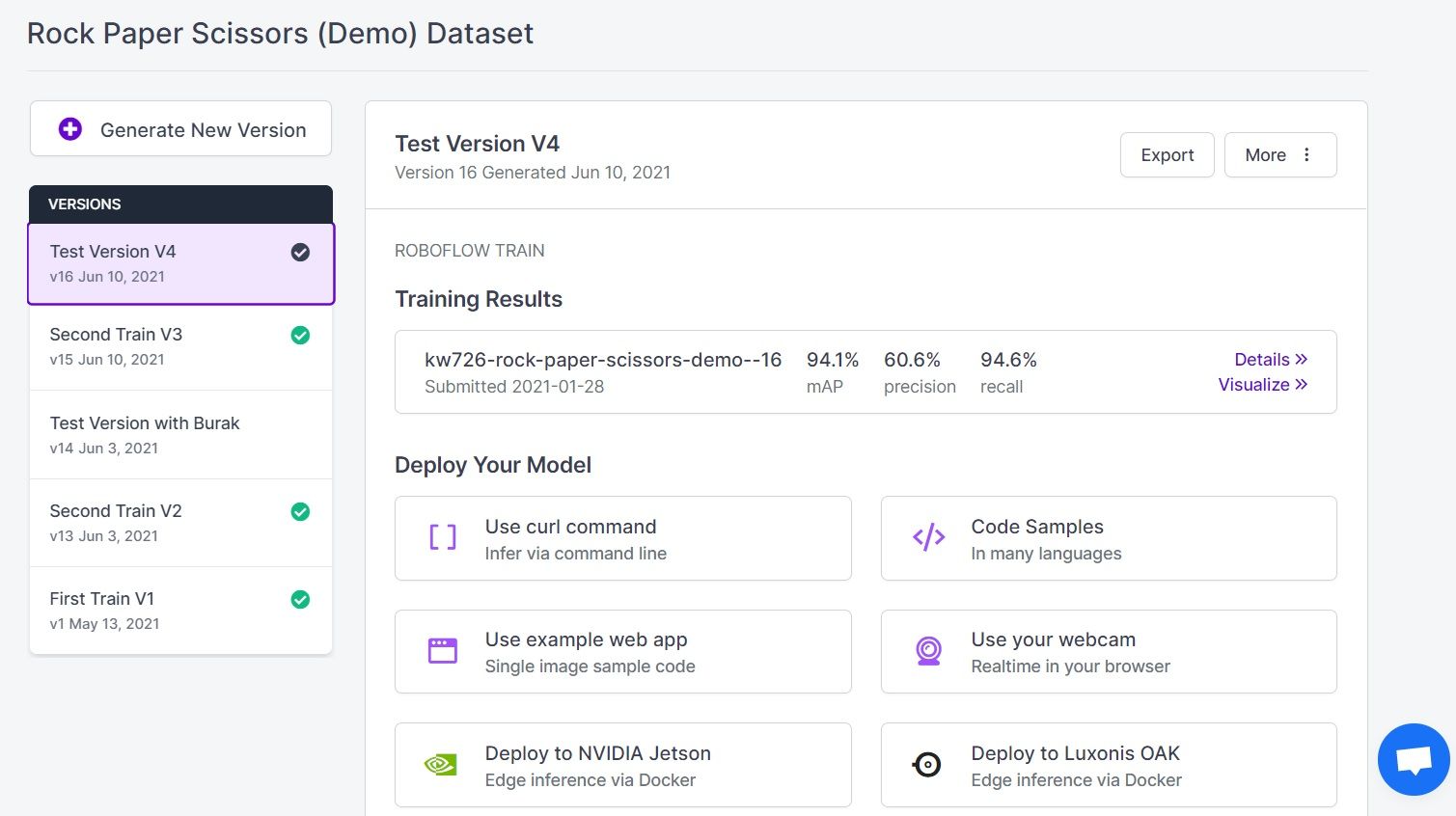Click the model name kw726-rock-paper-scissors-demo--16
The image size is (1456, 816).
603,360
